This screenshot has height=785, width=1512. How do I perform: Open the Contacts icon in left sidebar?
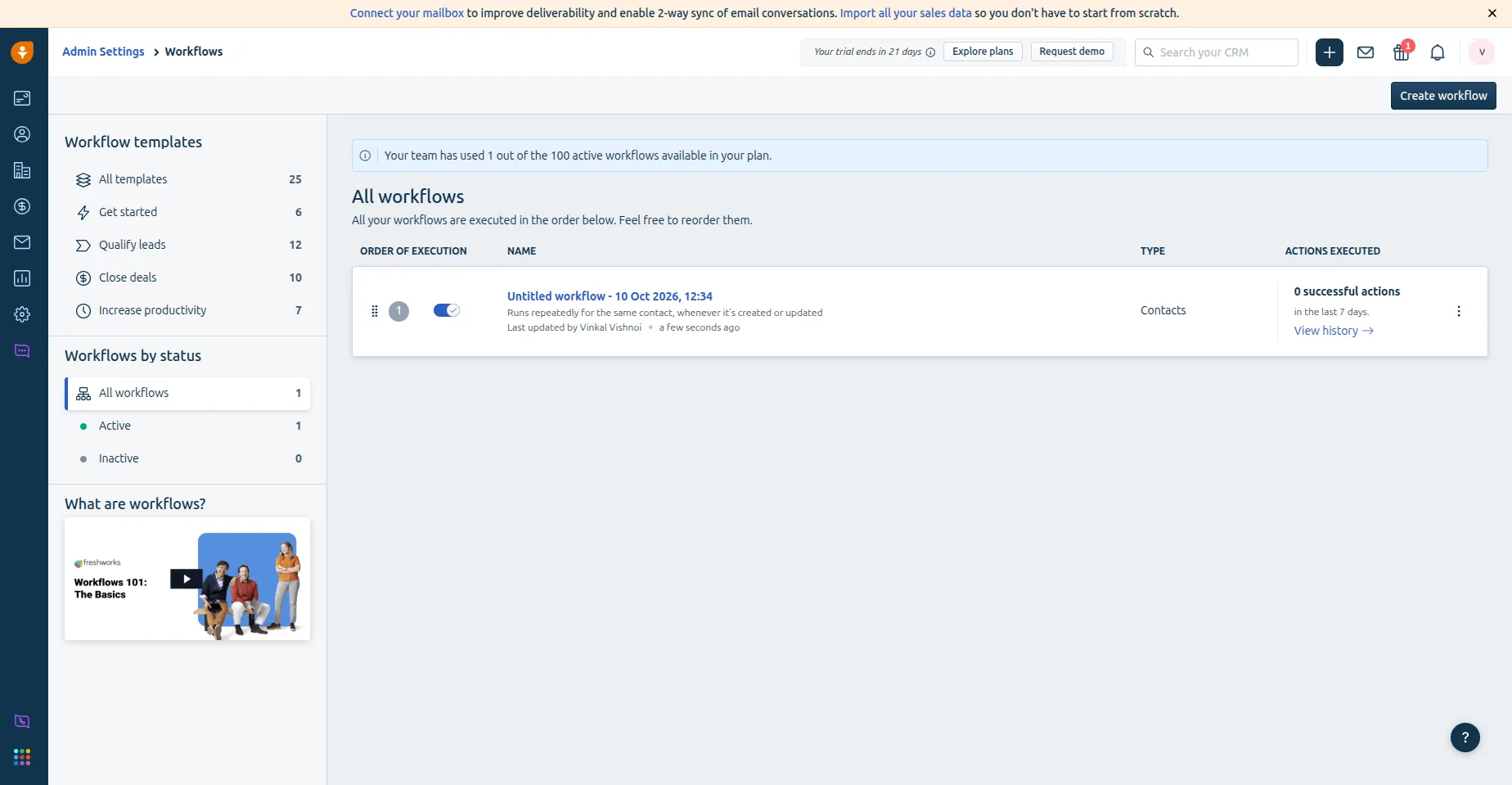coord(22,134)
